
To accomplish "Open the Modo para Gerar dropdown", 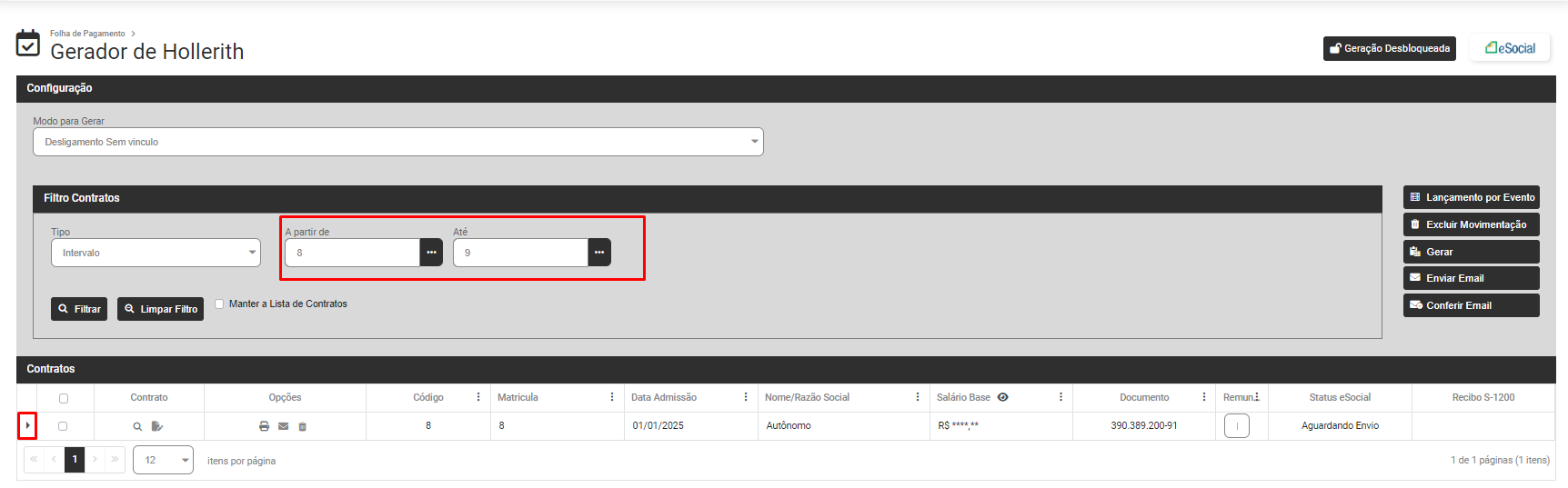I will click(398, 142).
